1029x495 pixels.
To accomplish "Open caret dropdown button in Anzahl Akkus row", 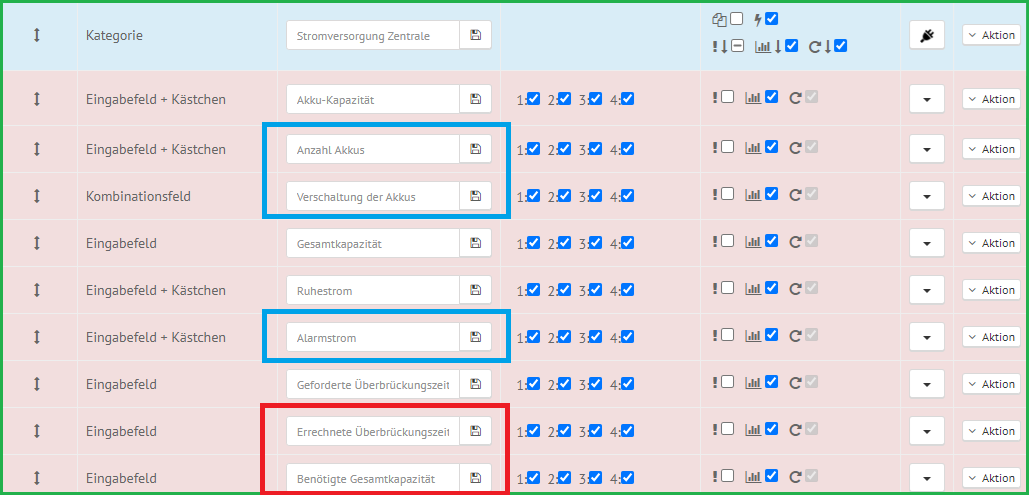I will click(x=927, y=149).
